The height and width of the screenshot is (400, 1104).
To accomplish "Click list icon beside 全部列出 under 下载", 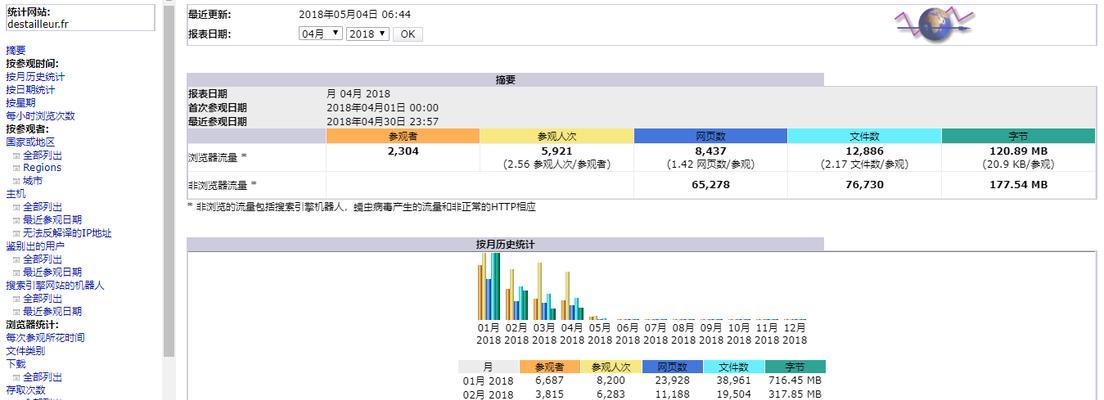I will click(17, 377).
